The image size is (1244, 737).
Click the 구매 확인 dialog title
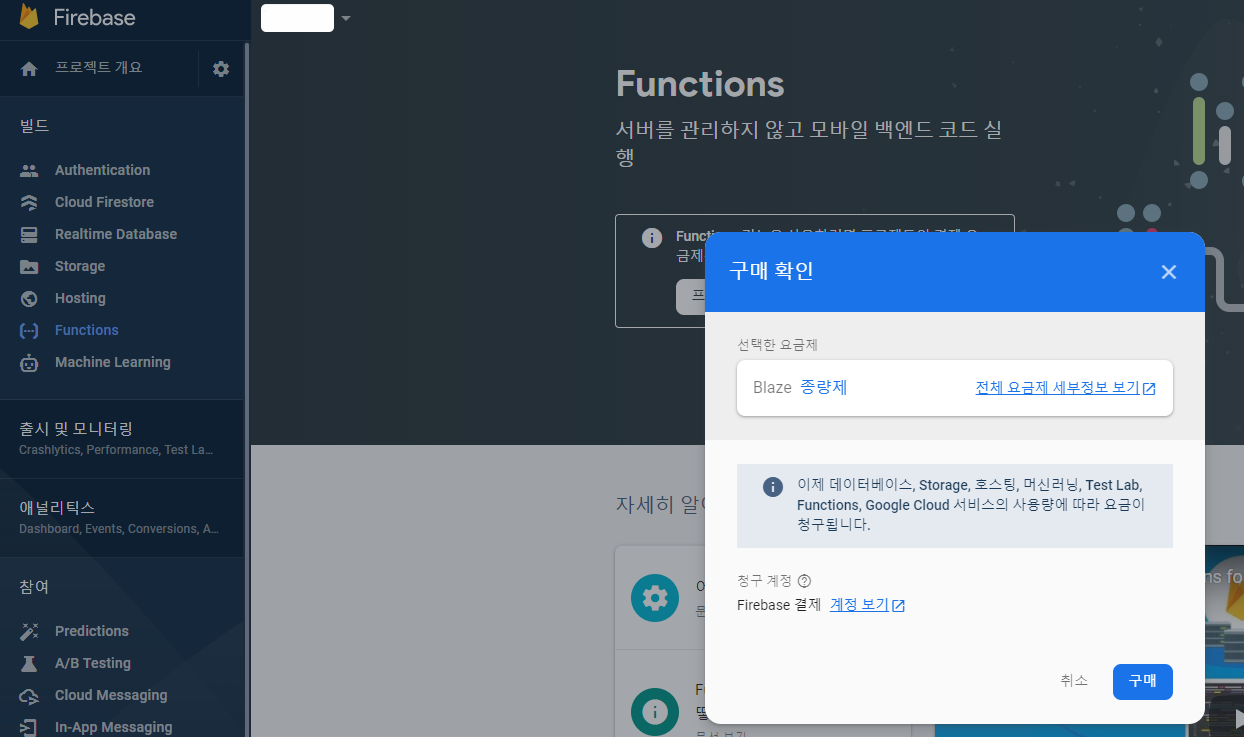771,271
